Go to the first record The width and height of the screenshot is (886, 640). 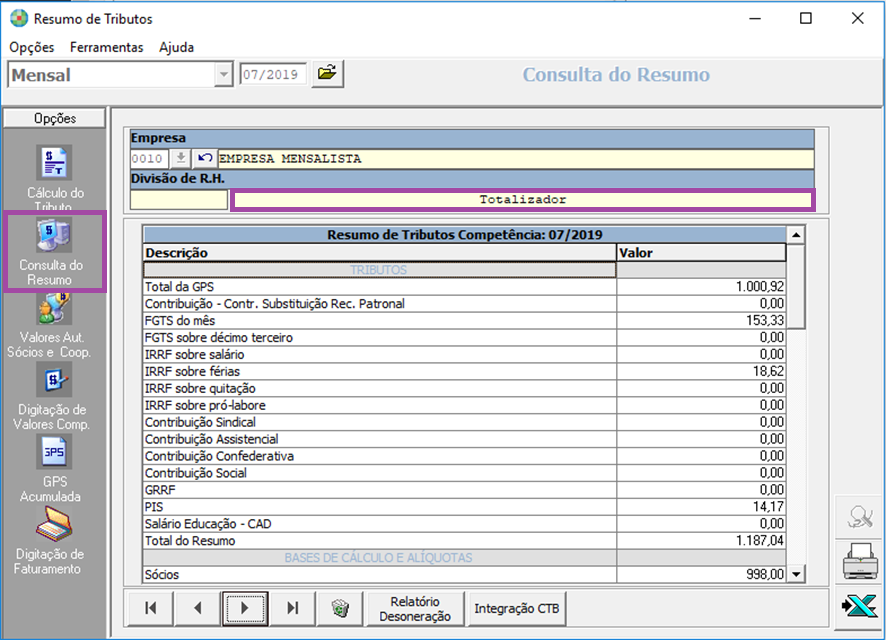coord(150,608)
